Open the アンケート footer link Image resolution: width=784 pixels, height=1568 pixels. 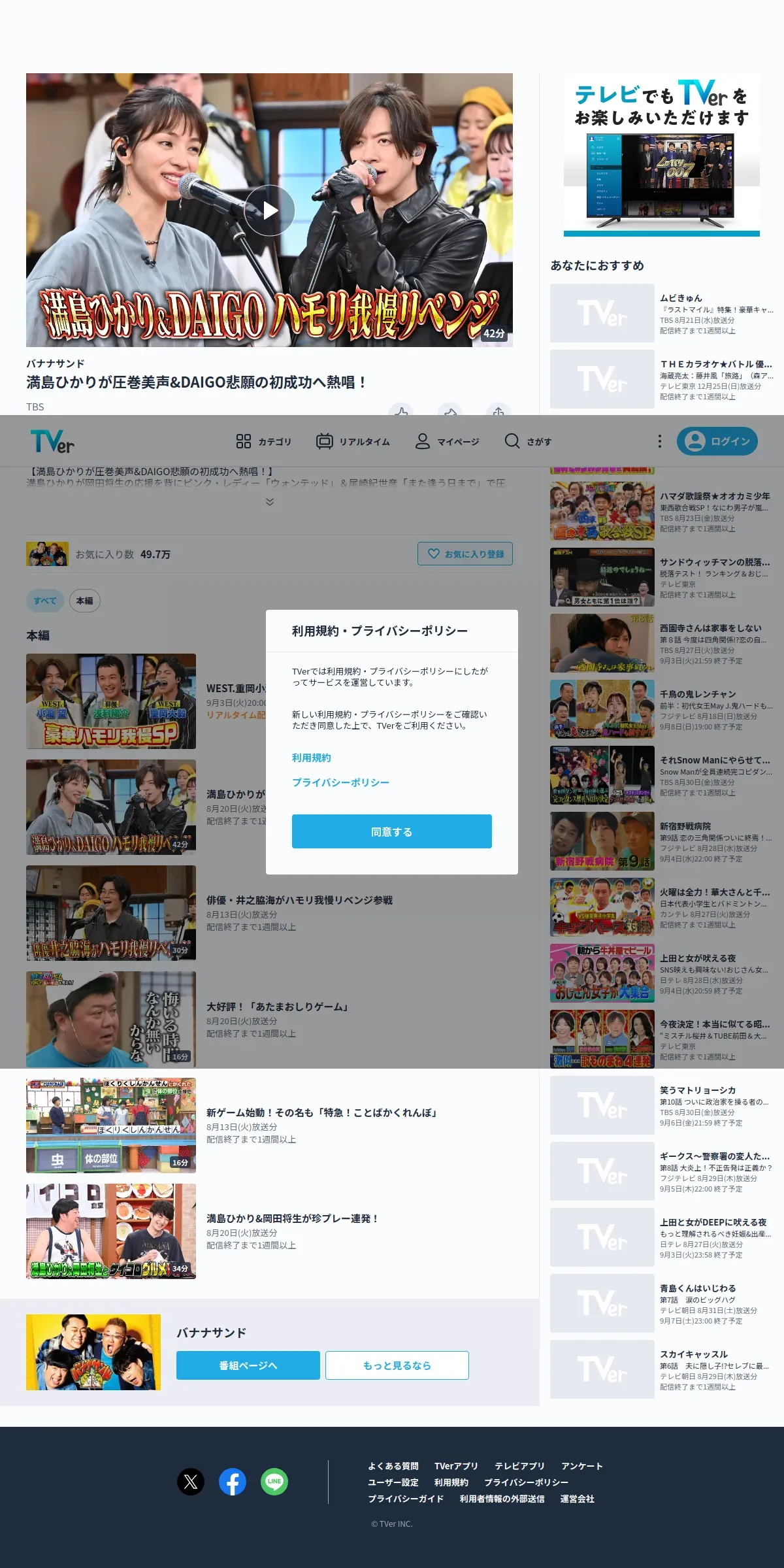pyautogui.click(x=582, y=1466)
